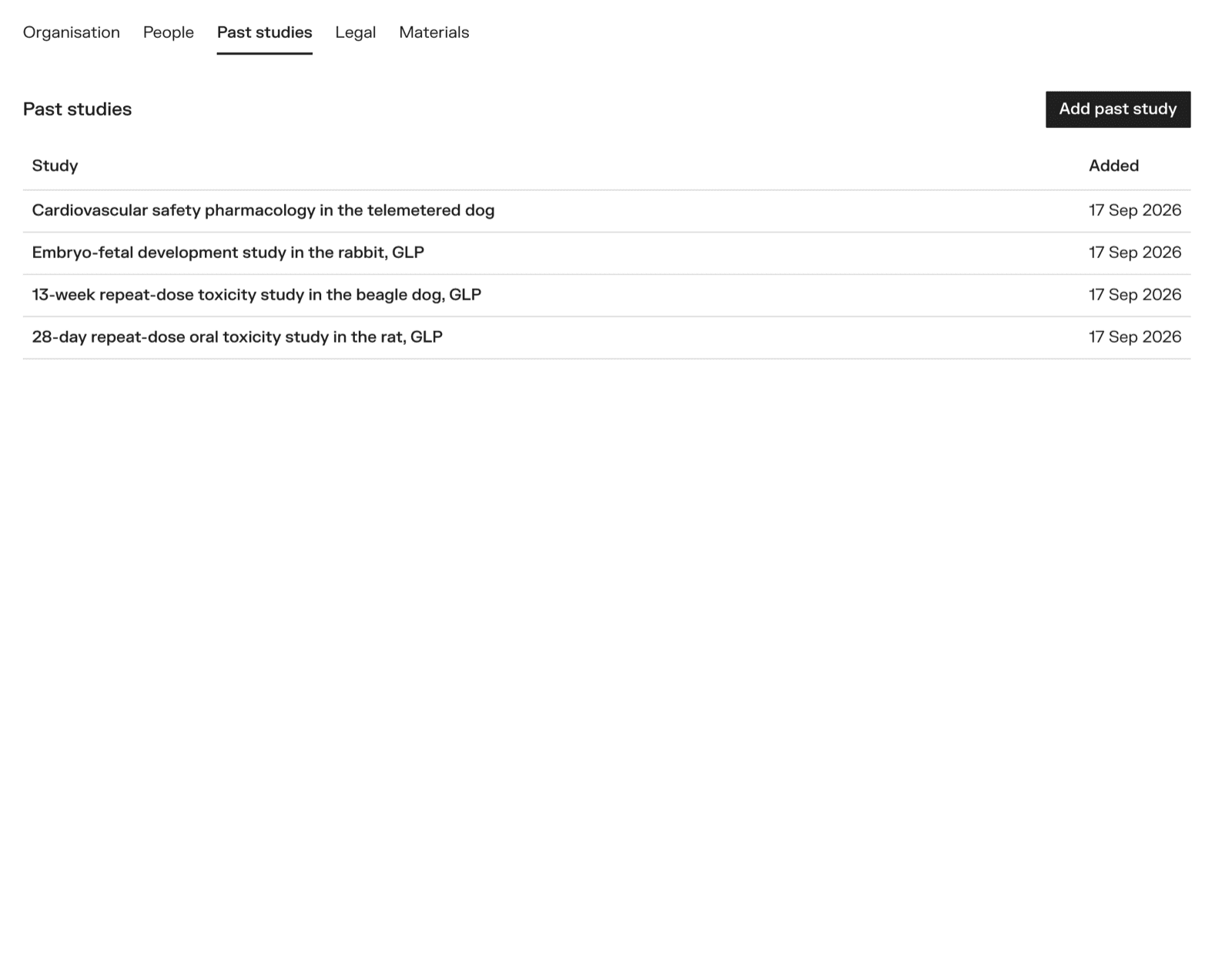
Task: Select 28-day repeat-dose oral toxicity rat study
Action: pyautogui.click(x=237, y=337)
